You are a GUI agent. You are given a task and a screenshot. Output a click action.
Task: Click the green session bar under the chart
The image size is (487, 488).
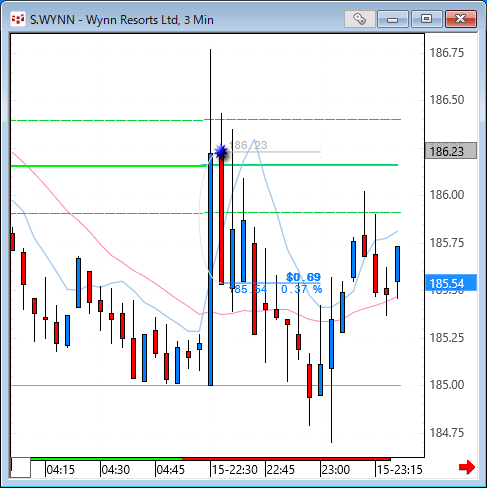coord(106,459)
